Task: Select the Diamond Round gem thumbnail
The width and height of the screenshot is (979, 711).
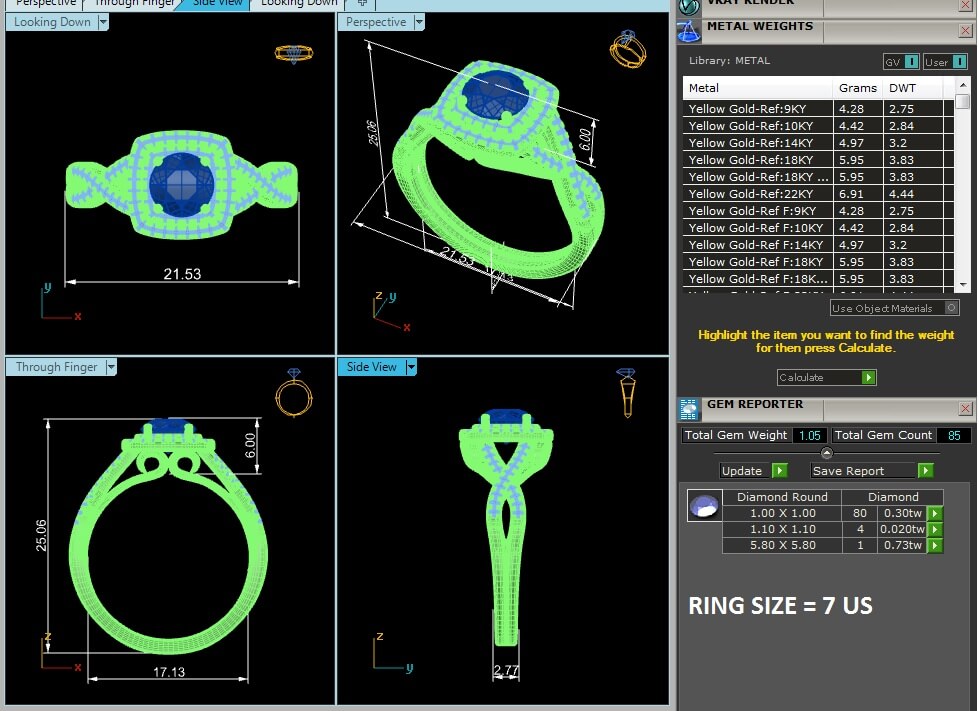Action: point(704,507)
